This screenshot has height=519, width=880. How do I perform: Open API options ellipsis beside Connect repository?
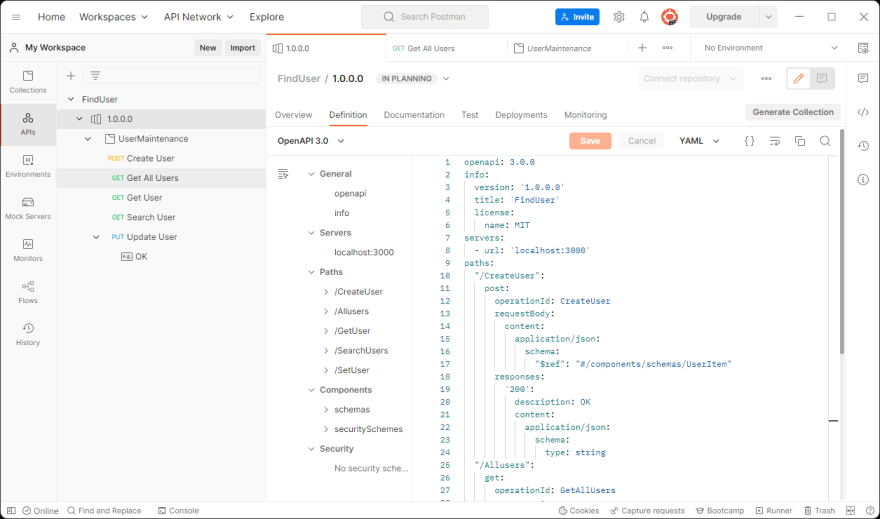pos(766,79)
